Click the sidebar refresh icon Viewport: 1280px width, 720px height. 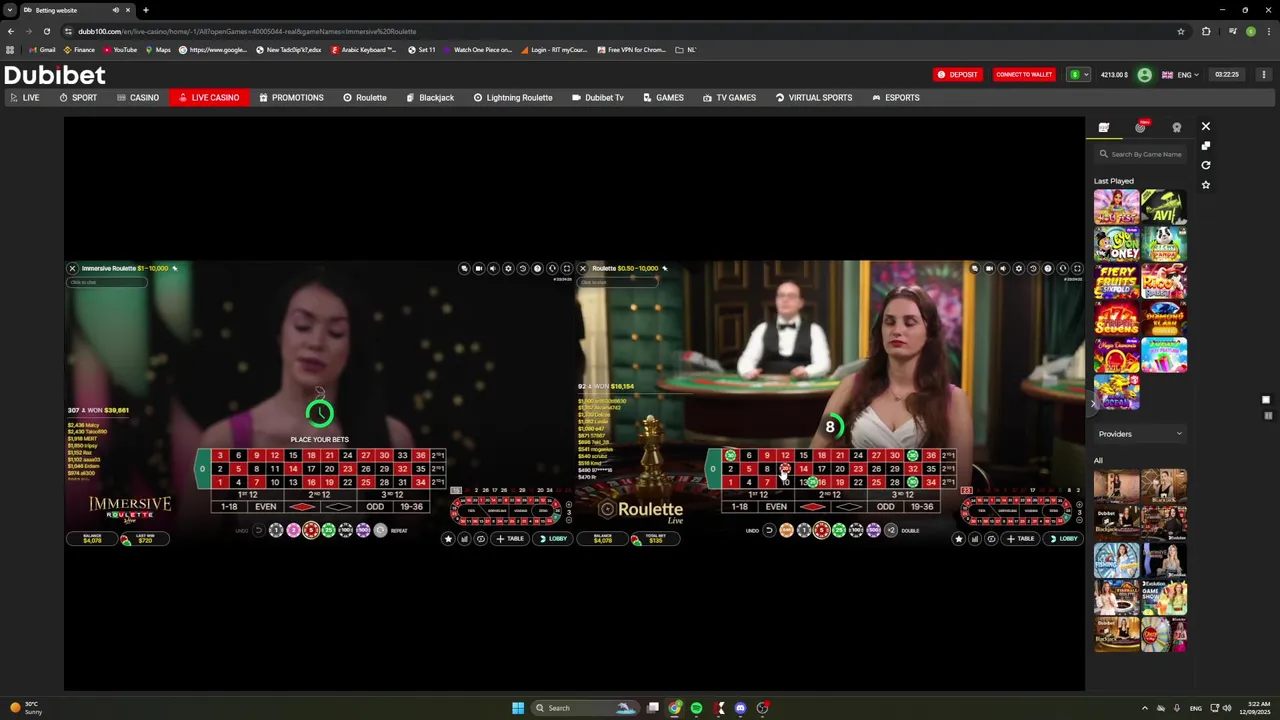pos(1205,165)
